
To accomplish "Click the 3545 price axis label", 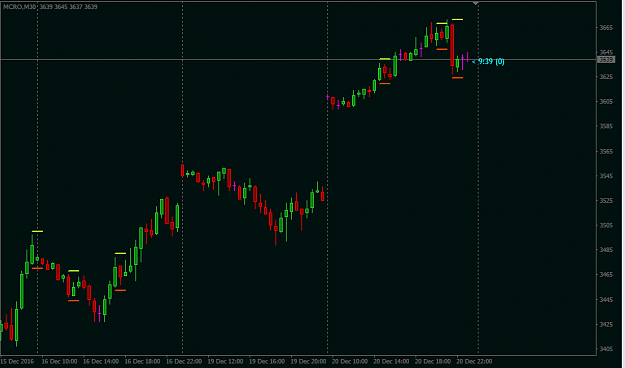I will click(x=606, y=176).
